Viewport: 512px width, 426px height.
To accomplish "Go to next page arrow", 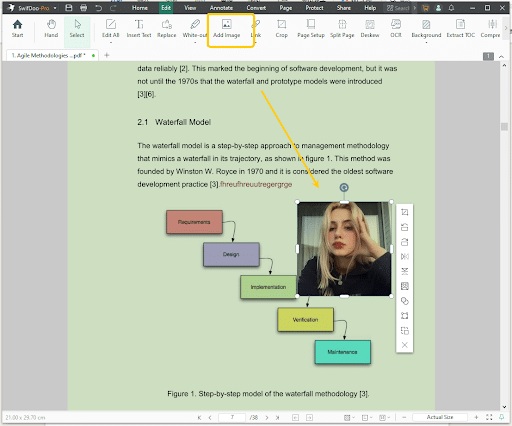I will 267,417.
